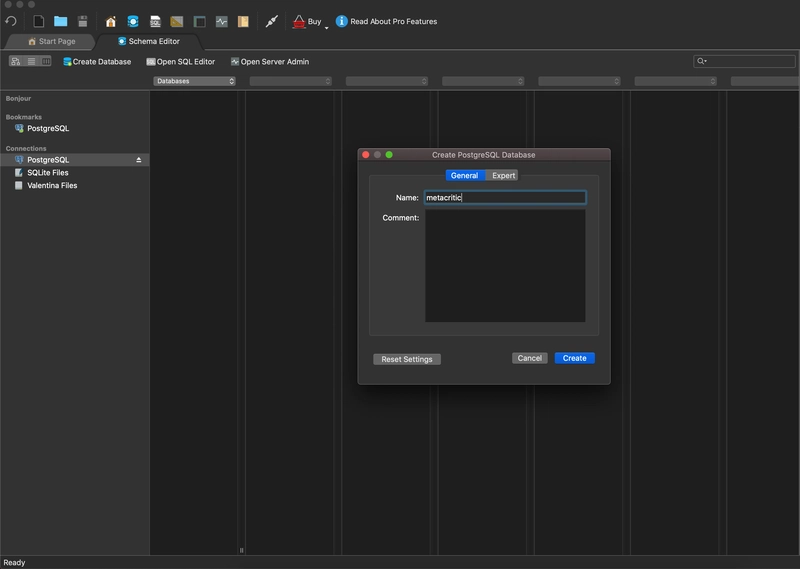Click Create Database button
The width and height of the screenshot is (800, 569).
(97, 61)
